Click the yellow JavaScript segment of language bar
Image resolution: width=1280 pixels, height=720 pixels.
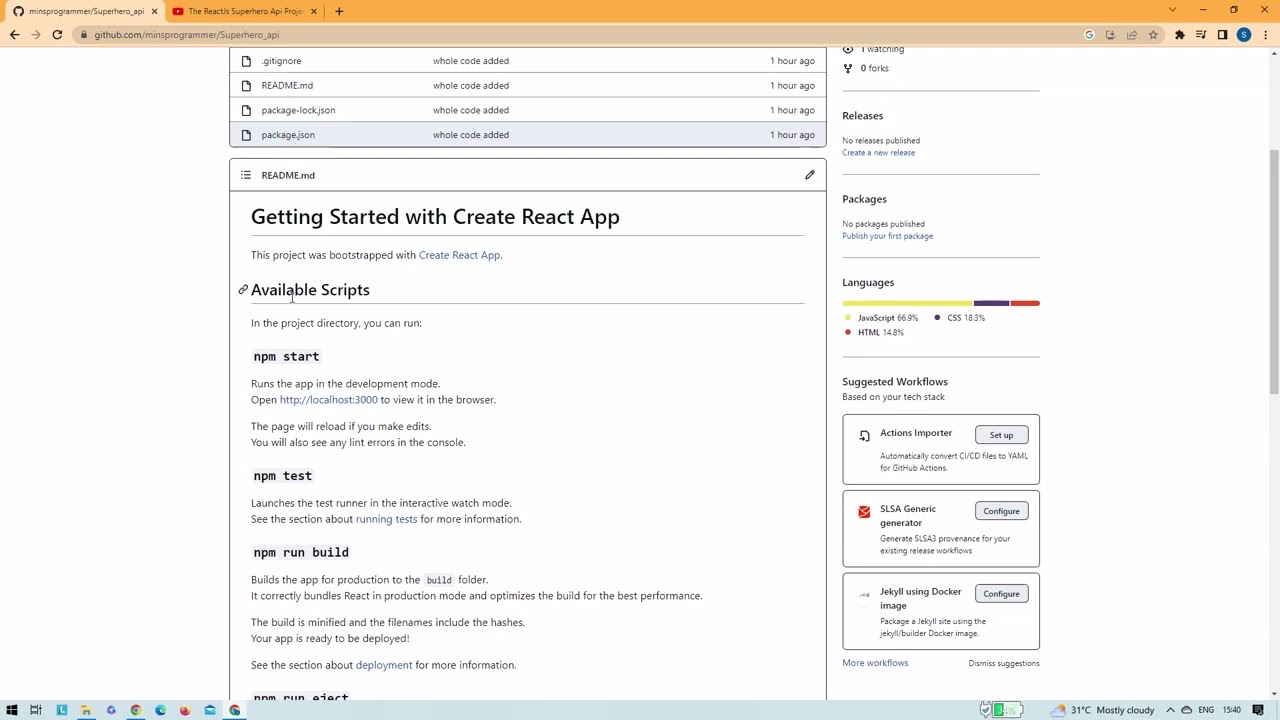point(907,303)
